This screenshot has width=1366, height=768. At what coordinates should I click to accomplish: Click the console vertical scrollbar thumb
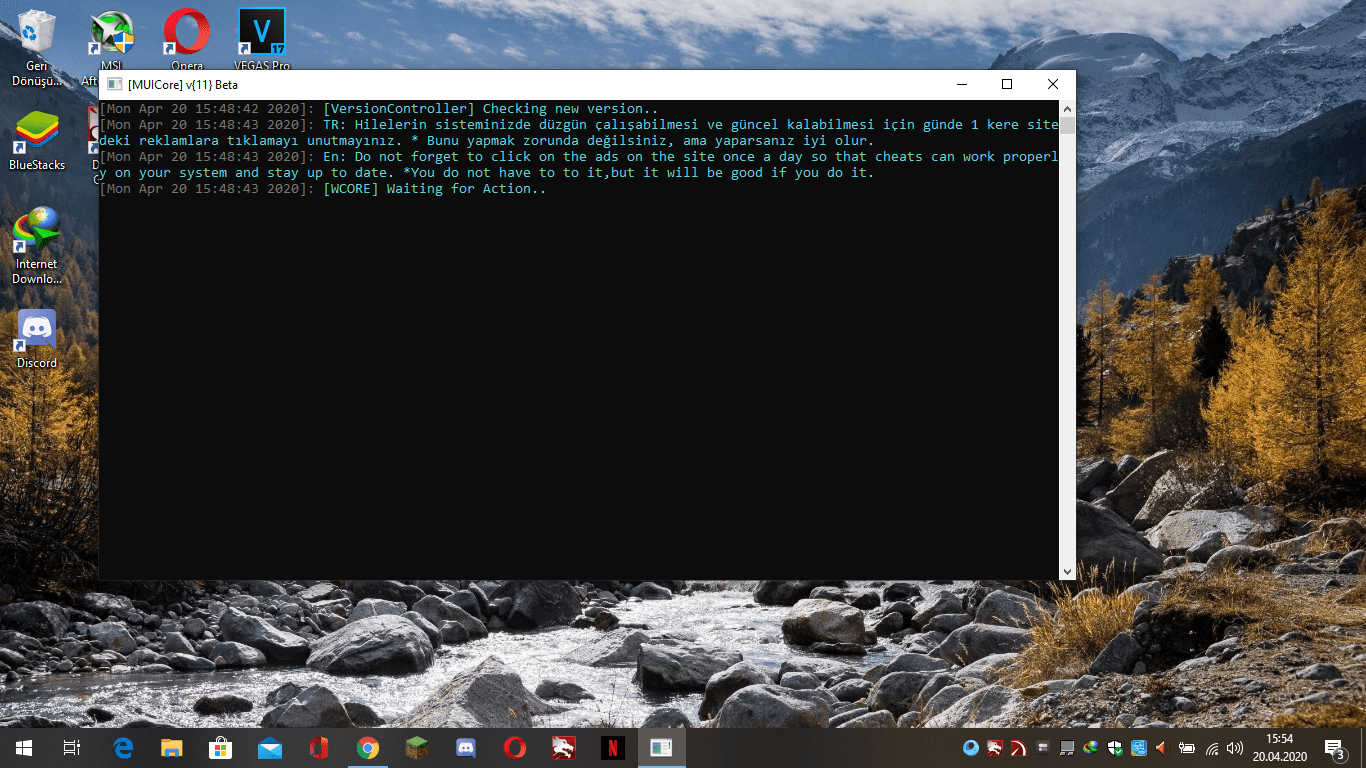[x=1068, y=126]
